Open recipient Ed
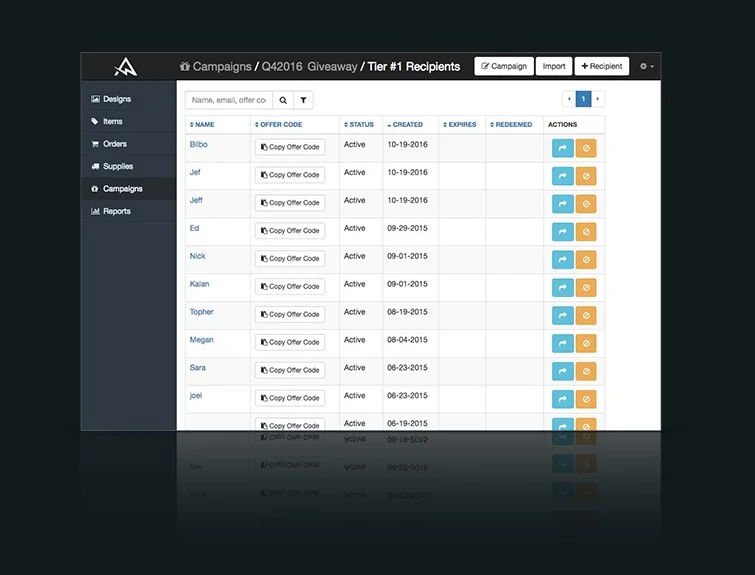The image size is (755, 575). (194, 228)
